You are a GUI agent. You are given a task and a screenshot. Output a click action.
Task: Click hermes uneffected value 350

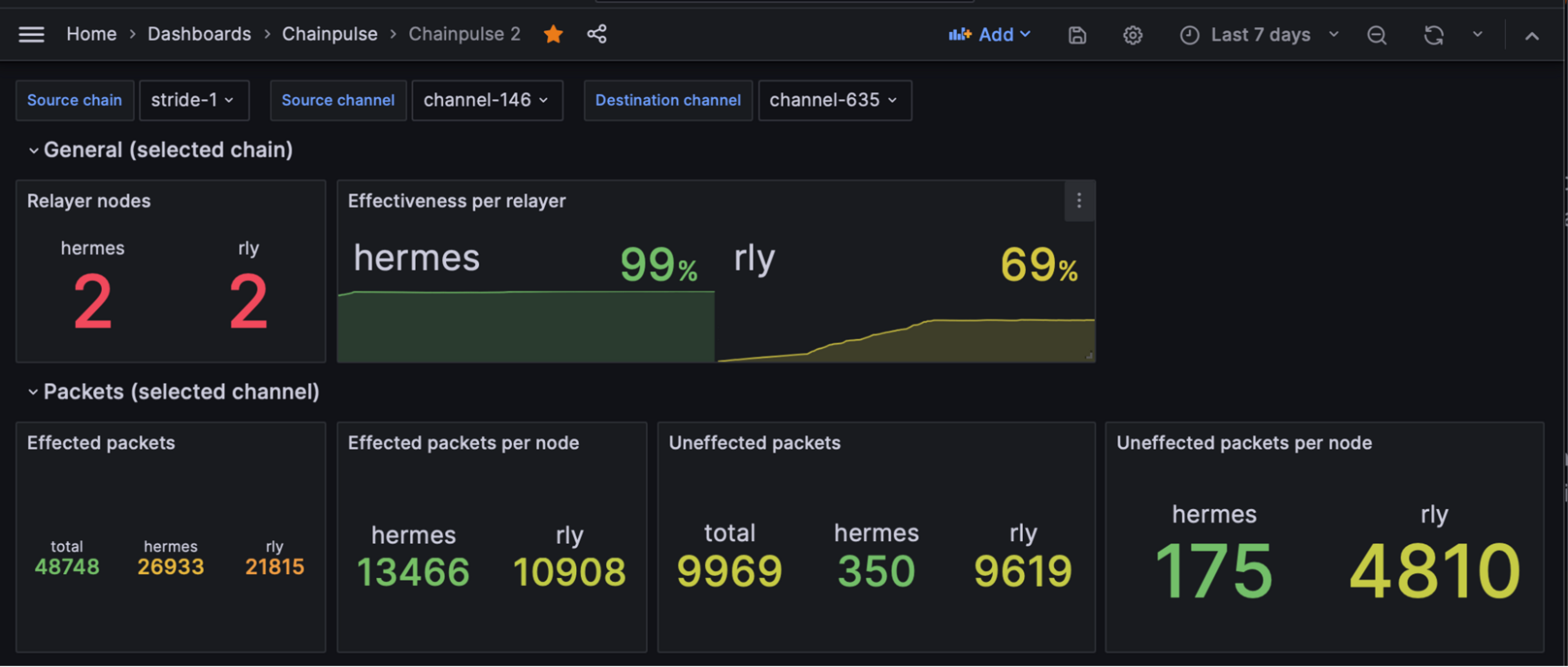(x=876, y=571)
